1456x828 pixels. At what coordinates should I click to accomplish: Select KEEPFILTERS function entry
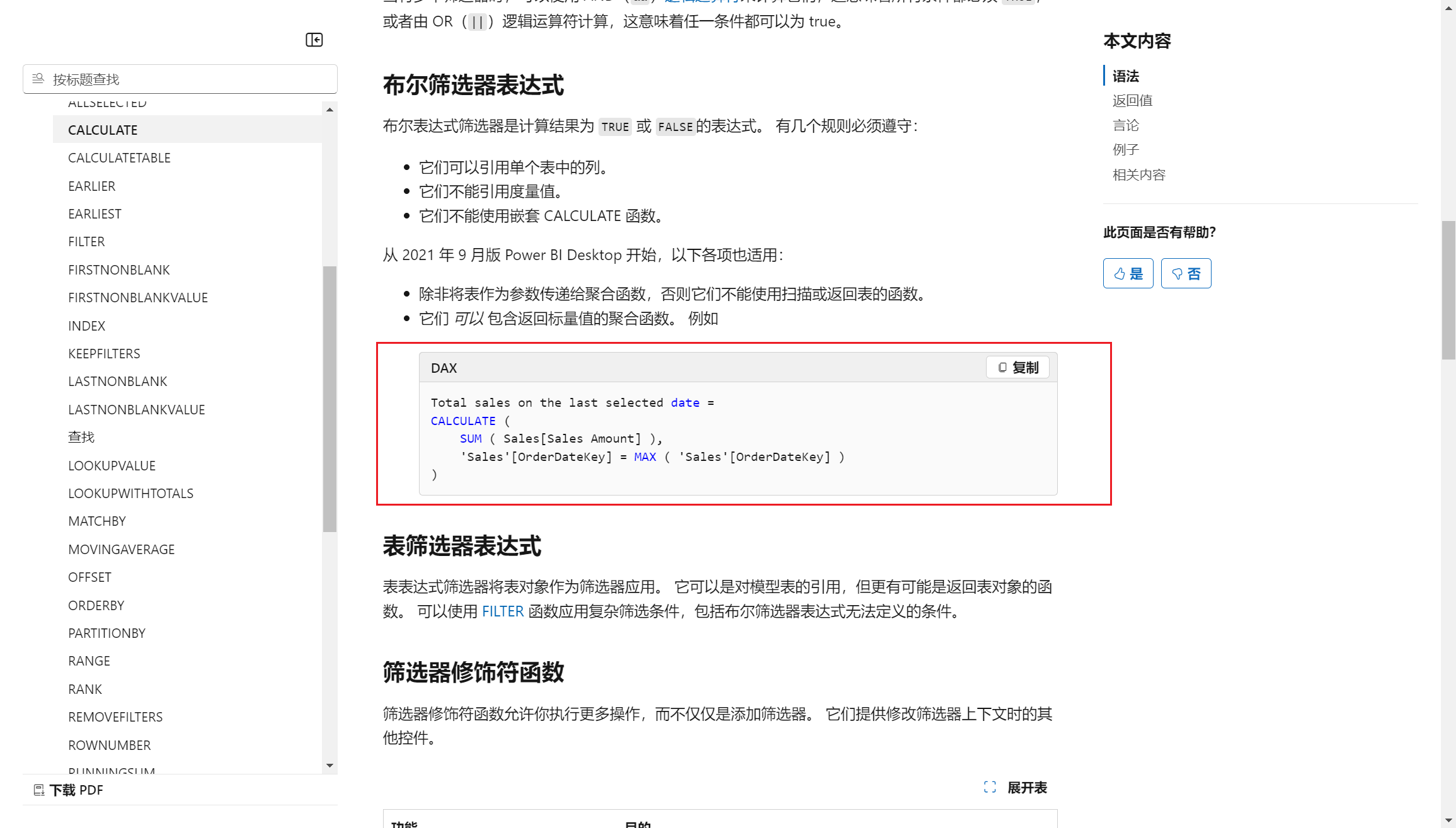coord(104,354)
